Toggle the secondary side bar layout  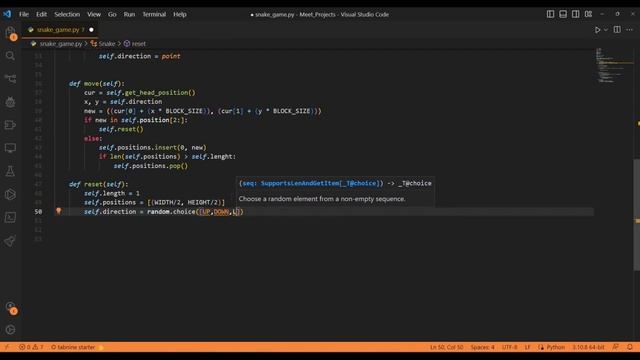click(576, 14)
